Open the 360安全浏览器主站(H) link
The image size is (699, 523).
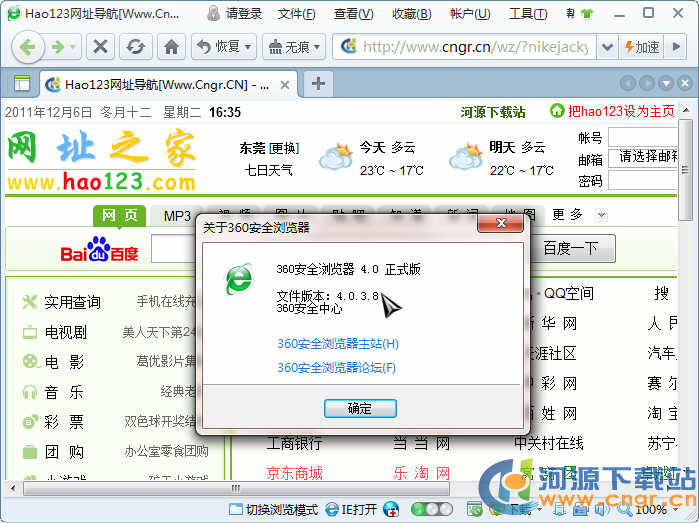point(338,344)
